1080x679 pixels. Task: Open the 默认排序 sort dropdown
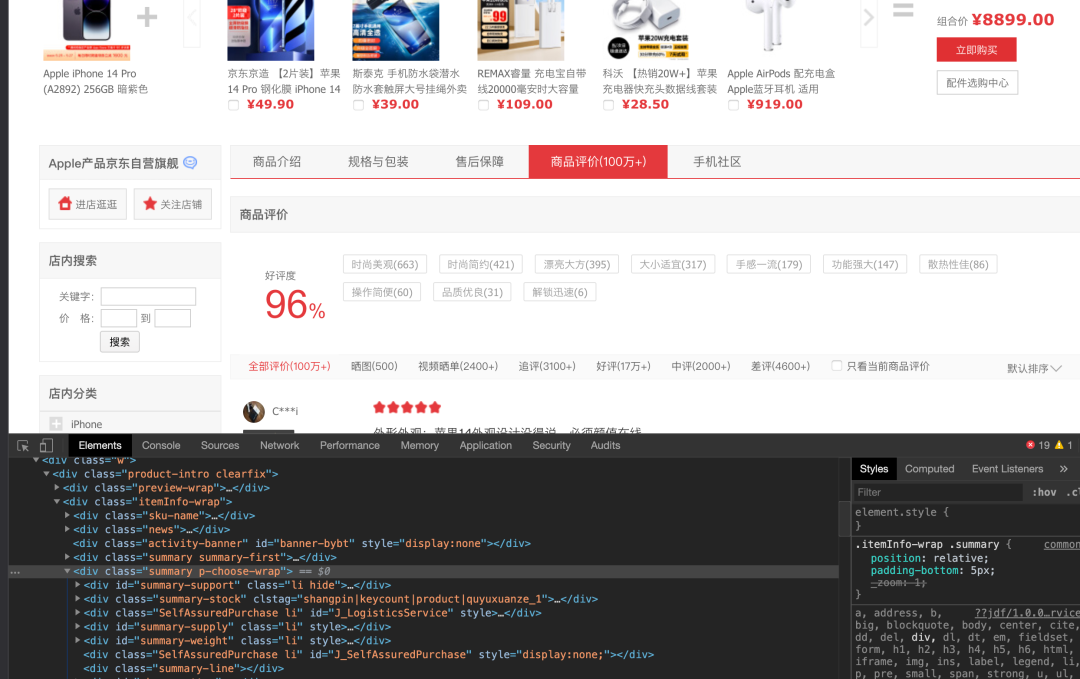pyautogui.click(x=1034, y=368)
